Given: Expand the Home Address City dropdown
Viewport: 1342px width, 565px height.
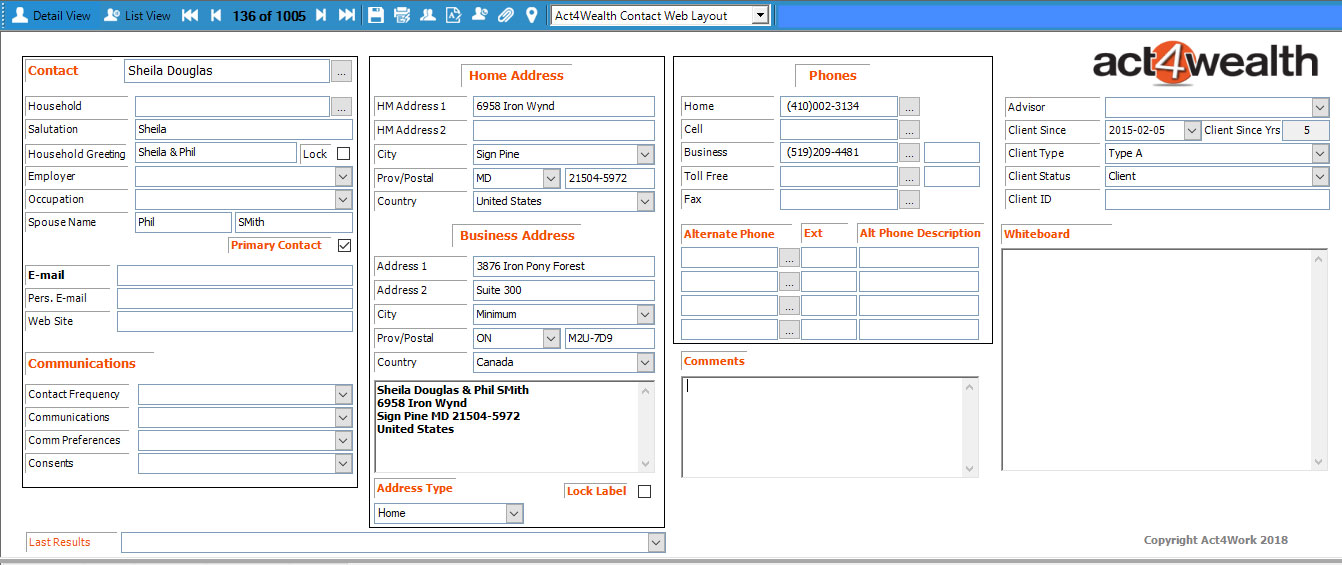Looking at the screenshot, I should (x=645, y=154).
